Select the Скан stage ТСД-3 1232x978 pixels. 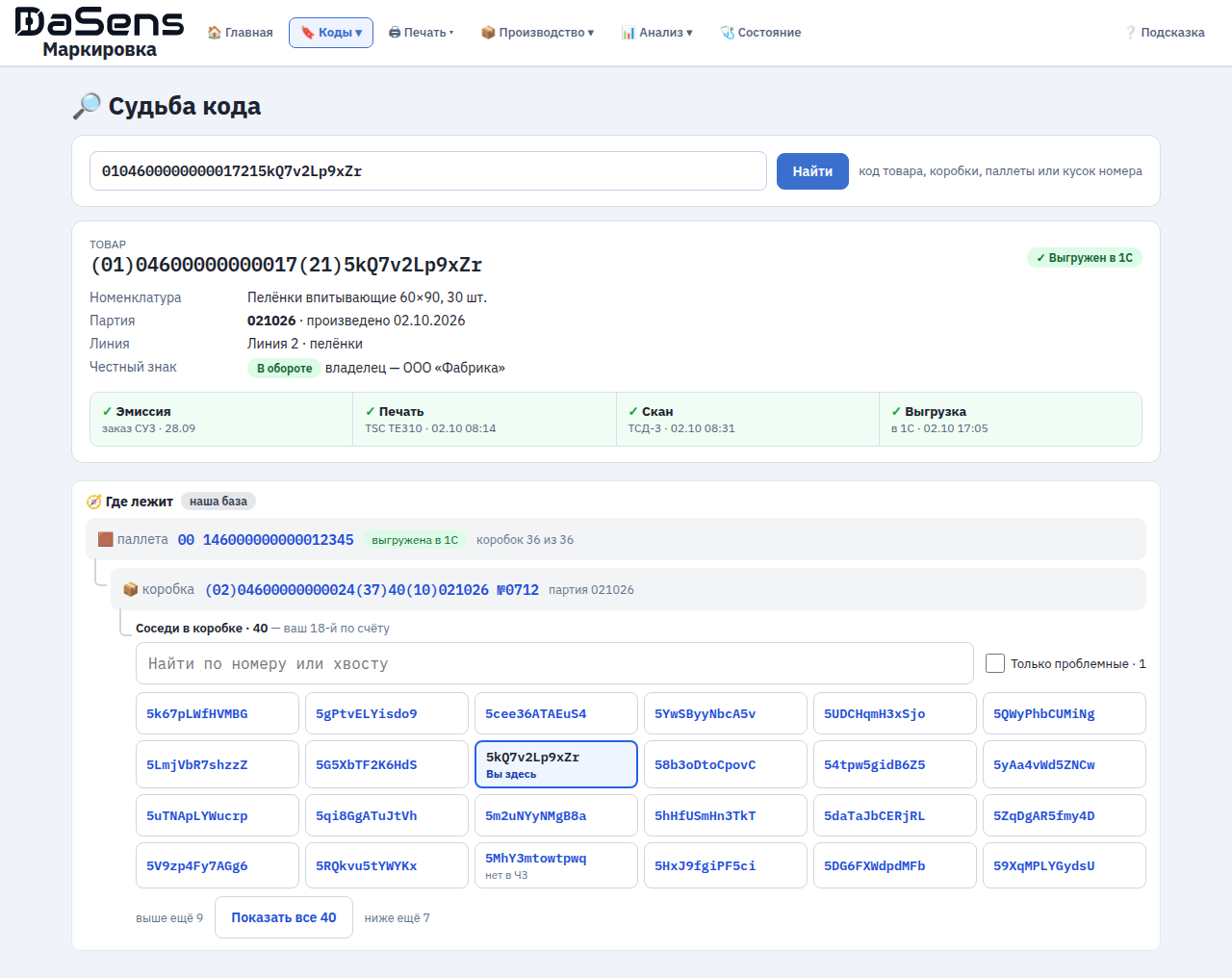coord(747,419)
